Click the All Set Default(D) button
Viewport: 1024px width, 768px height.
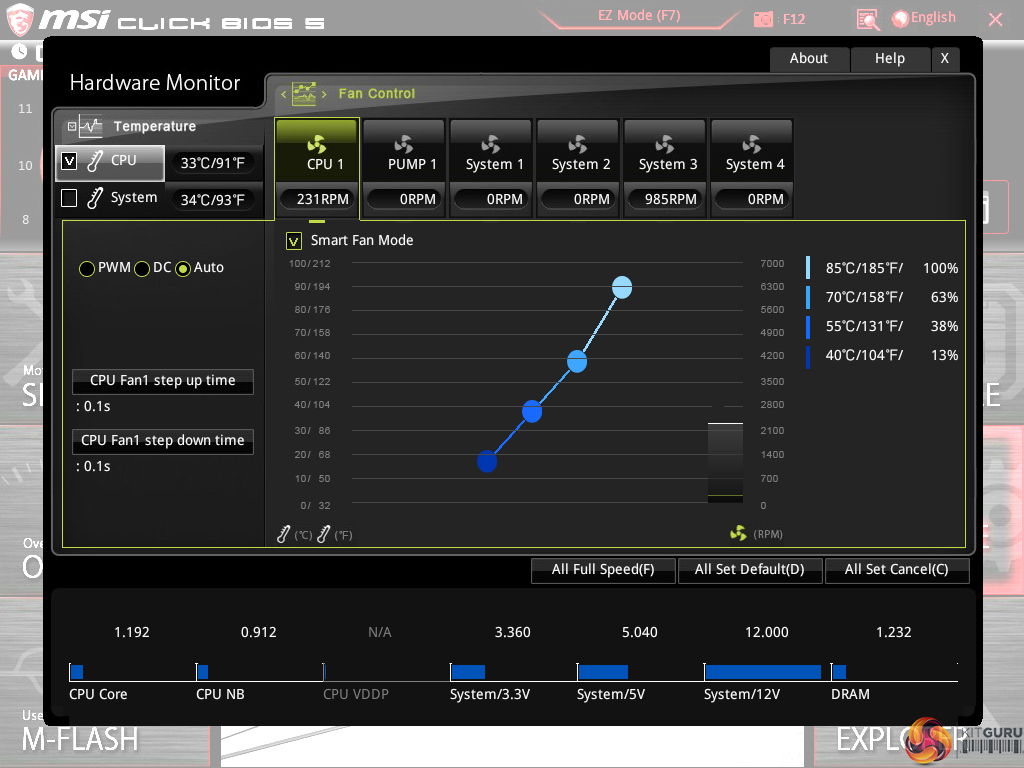750,569
